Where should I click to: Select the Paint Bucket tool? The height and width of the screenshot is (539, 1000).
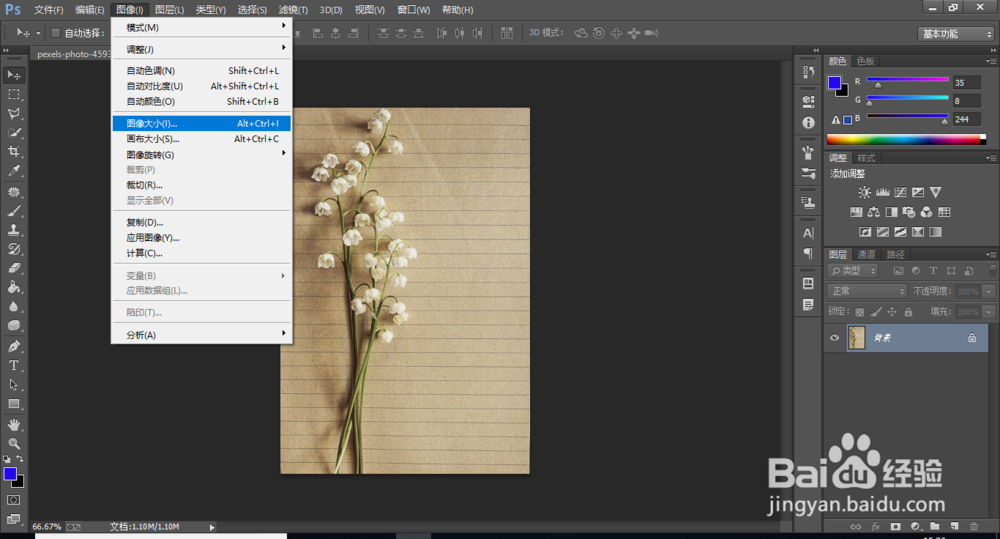coord(13,288)
